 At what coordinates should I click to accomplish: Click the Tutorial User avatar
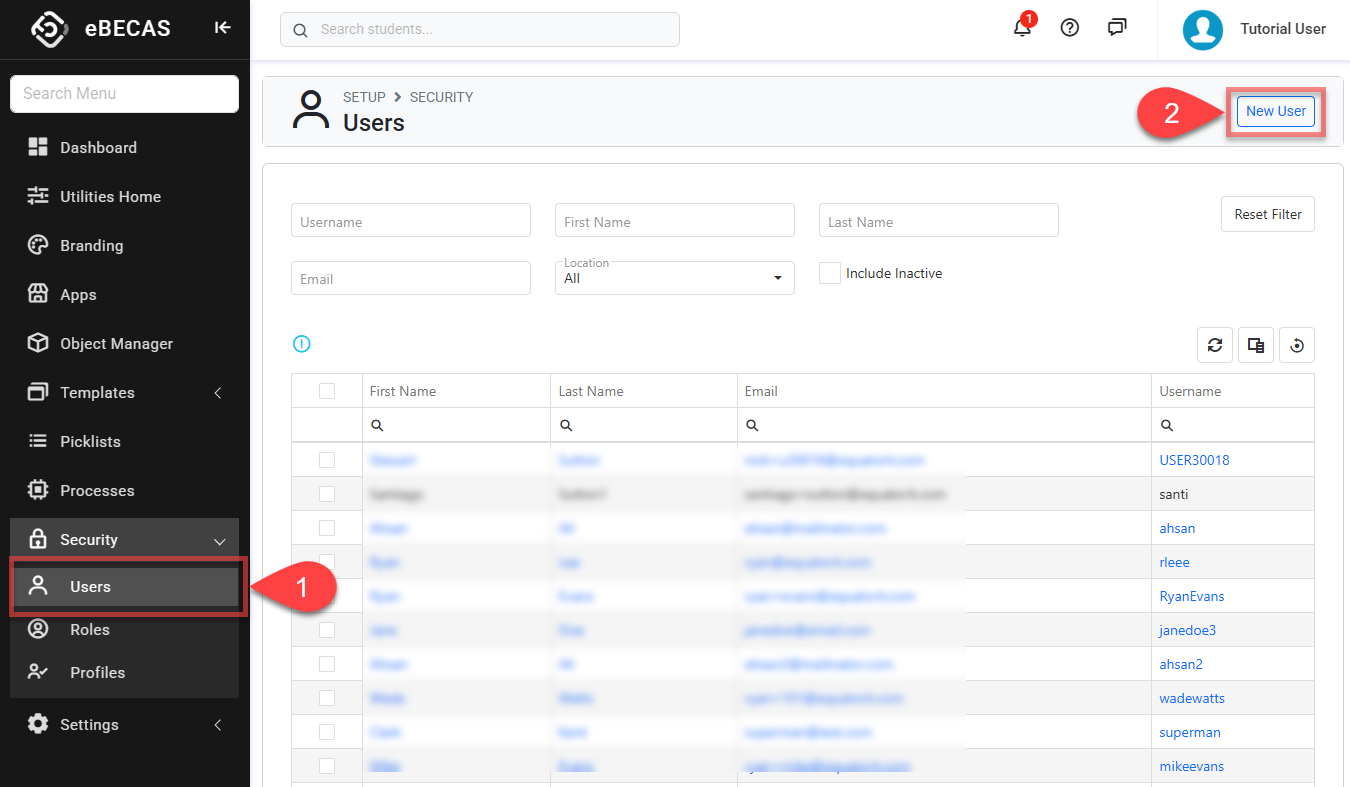[1202, 29]
